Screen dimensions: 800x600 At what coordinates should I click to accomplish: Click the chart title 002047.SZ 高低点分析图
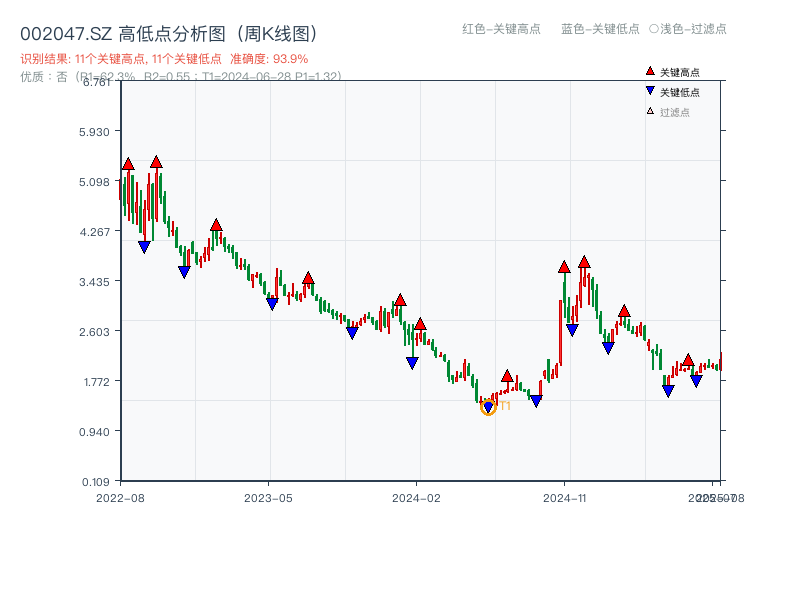click(x=170, y=31)
